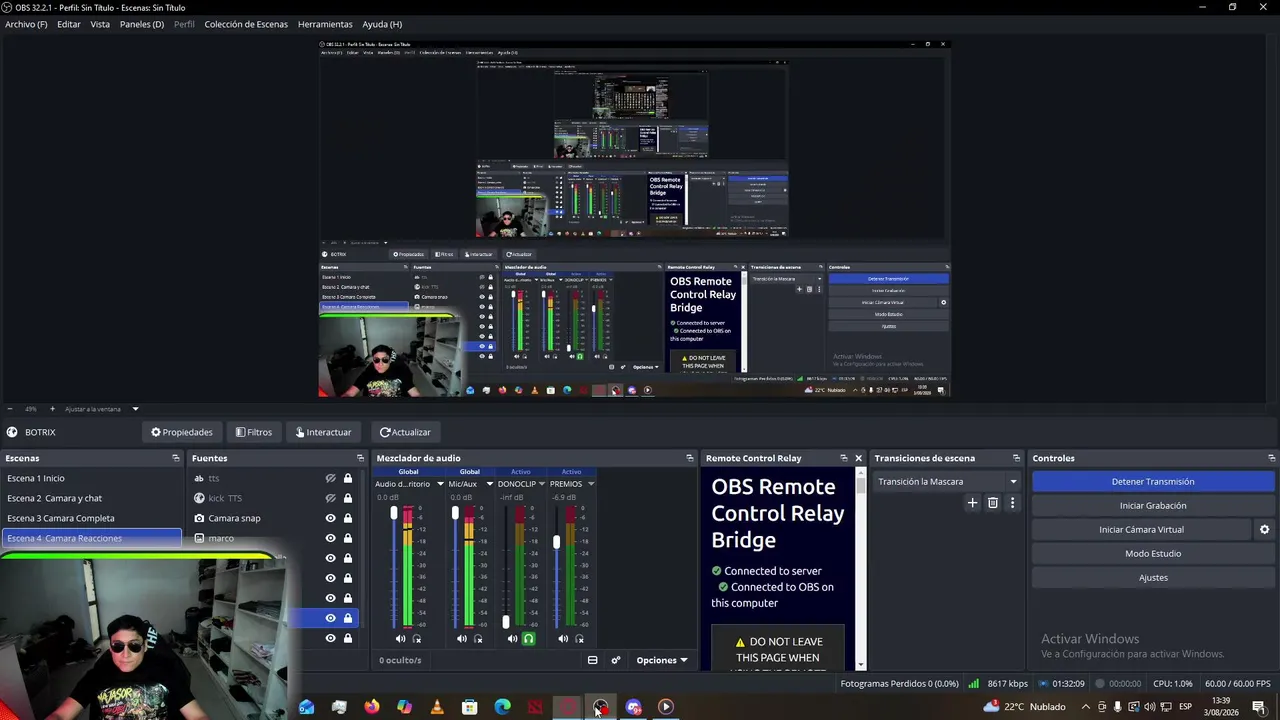Image resolution: width=1280 pixels, height=720 pixels.
Task: Open the mixer Opciones dropdown
Action: point(662,660)
